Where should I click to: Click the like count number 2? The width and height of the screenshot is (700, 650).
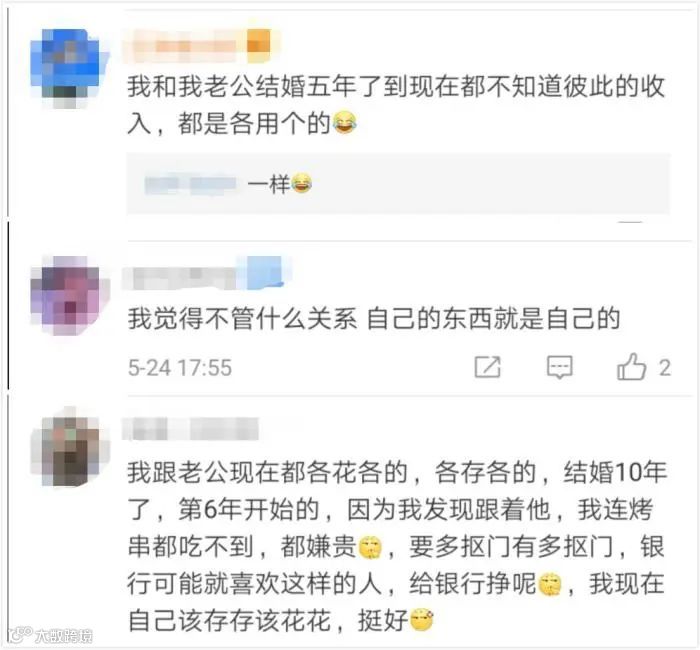[x=665, y=368]
